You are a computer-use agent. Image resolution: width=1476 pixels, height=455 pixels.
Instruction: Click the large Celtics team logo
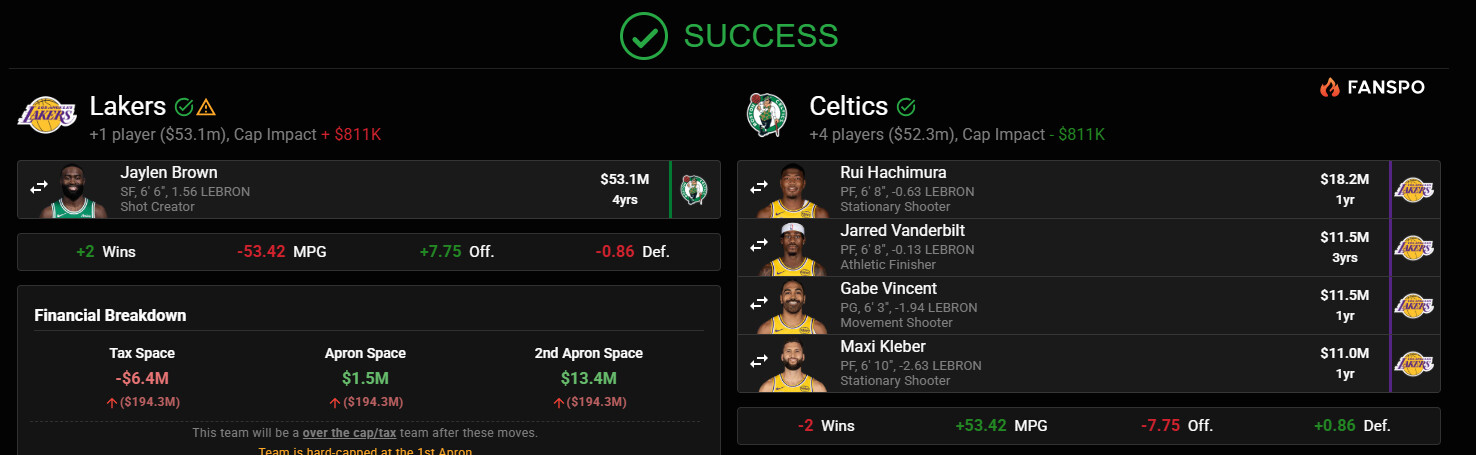766,114
